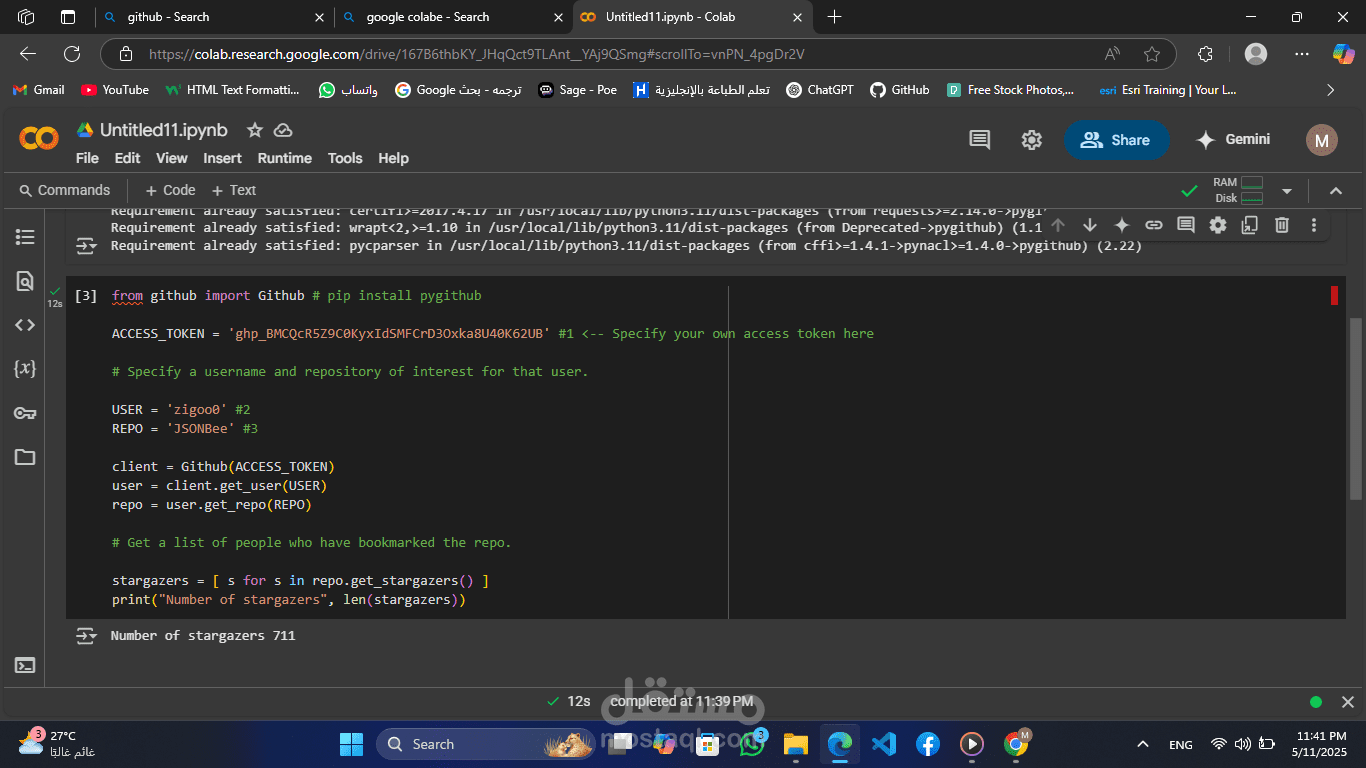Image resolution: width=1366 pixels, height=768 pixels.
Task: Open the RAM and Disk usage indicator
Action: click(x=1238, y=190)
